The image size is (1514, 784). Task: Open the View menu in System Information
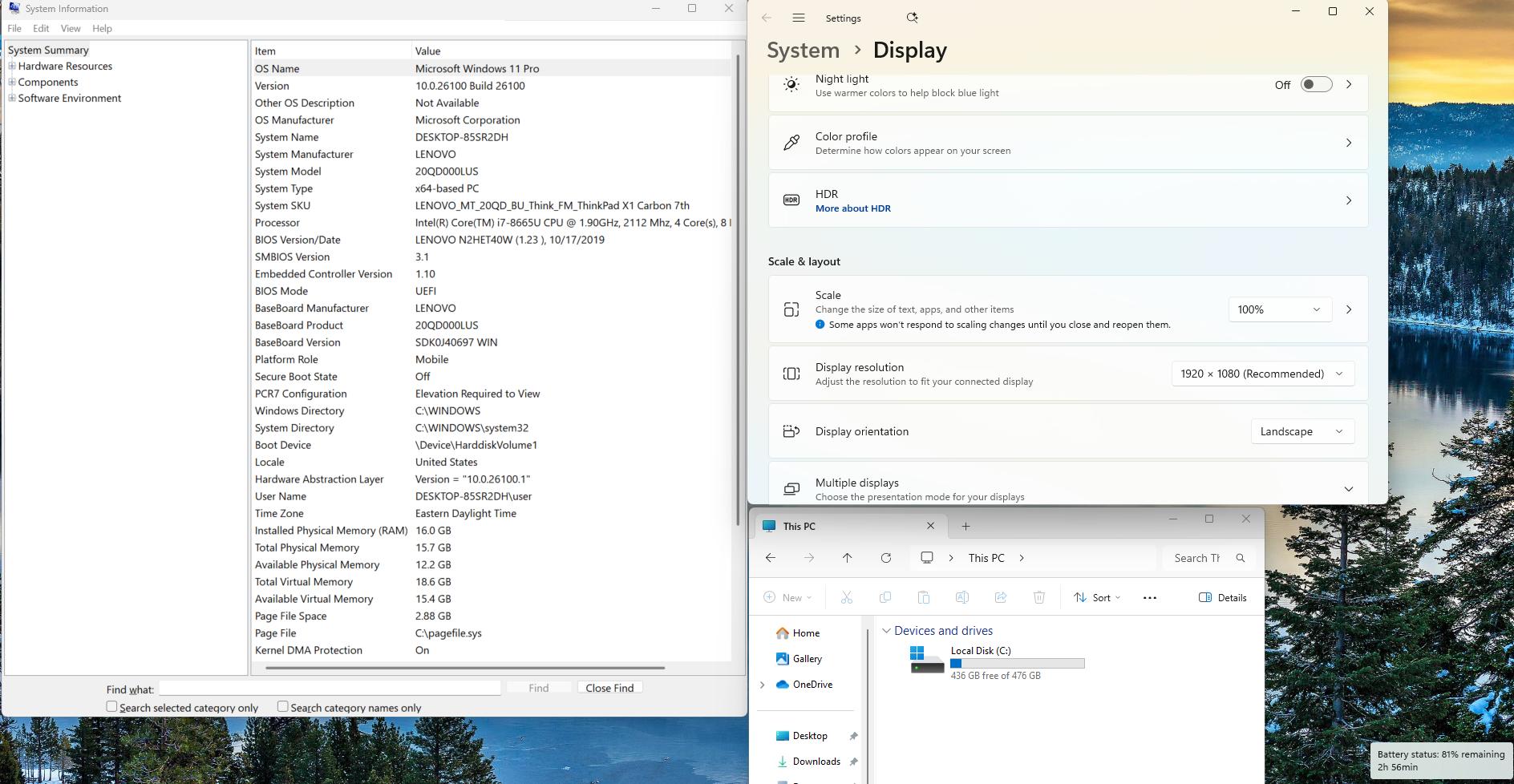pos(71,28)
